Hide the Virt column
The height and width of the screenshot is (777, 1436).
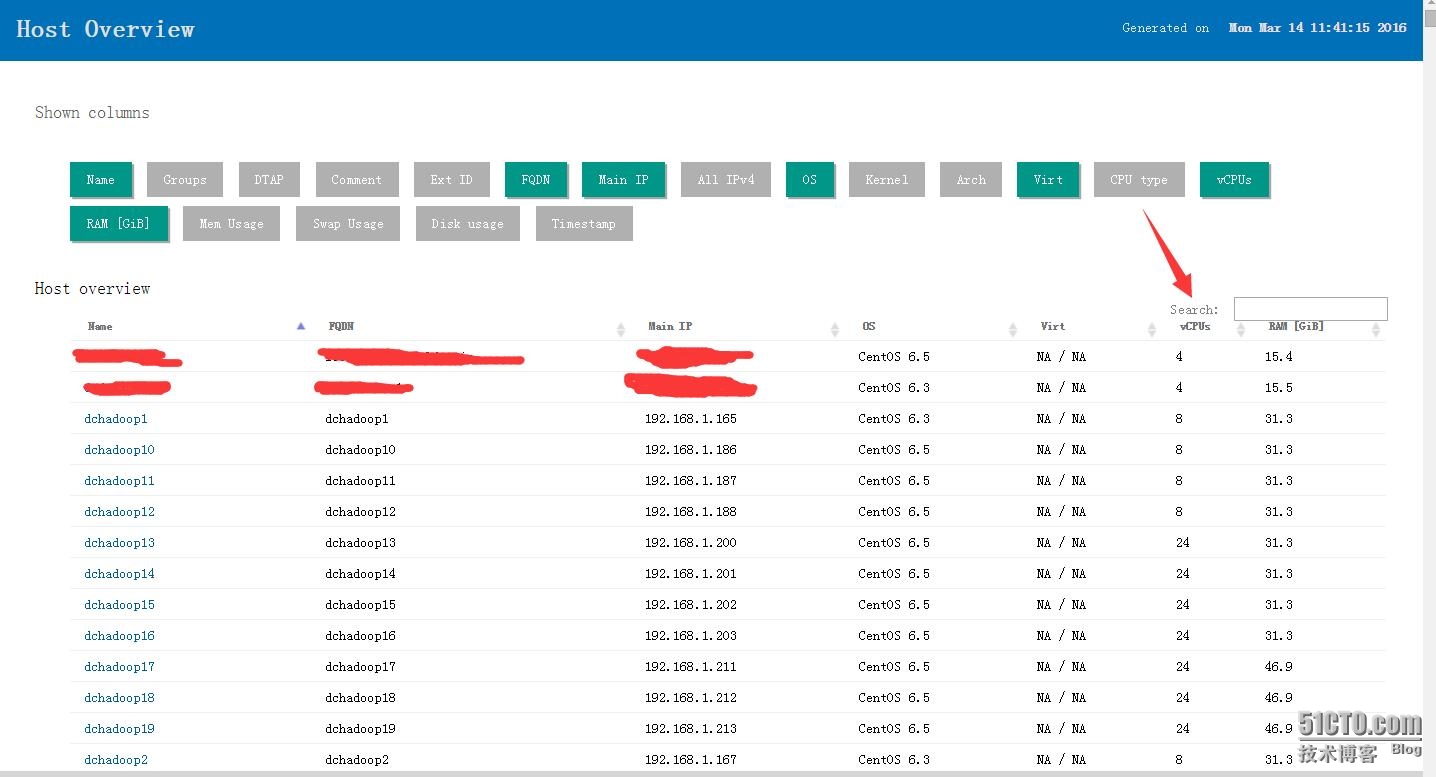(1048, 179)
